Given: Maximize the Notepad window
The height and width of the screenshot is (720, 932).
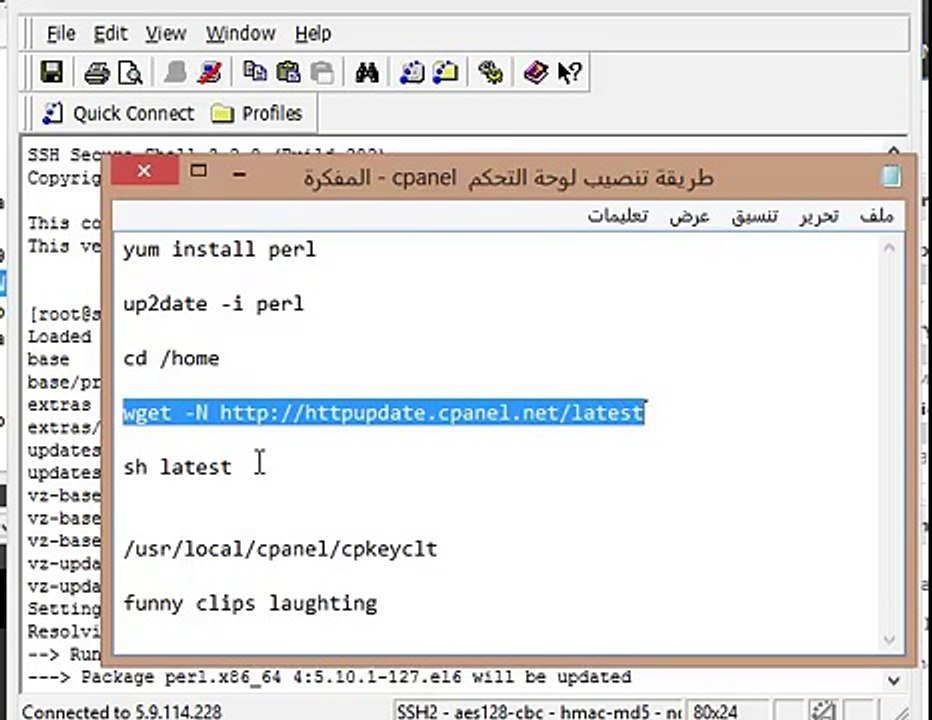Looking at the screenshot, I should 199,171.
